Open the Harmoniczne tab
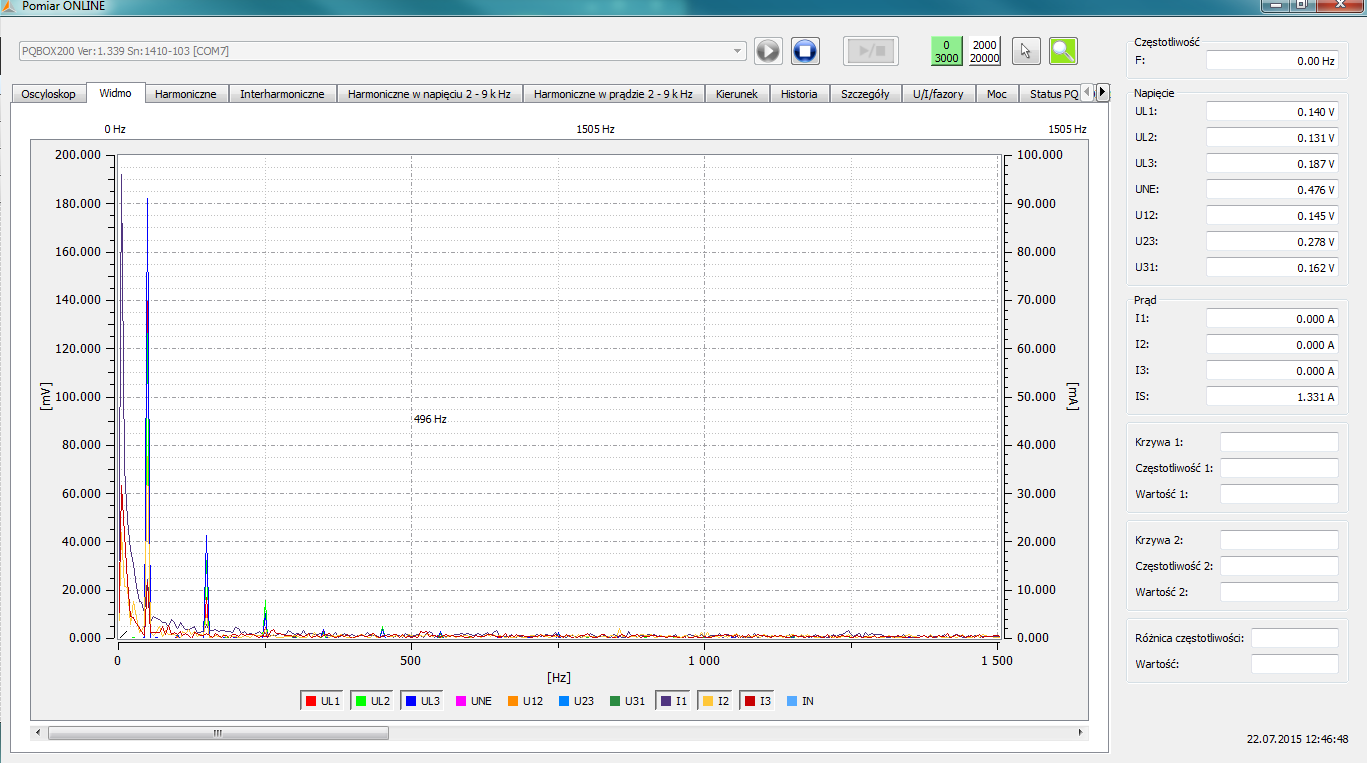 click(x=186, y=94)
